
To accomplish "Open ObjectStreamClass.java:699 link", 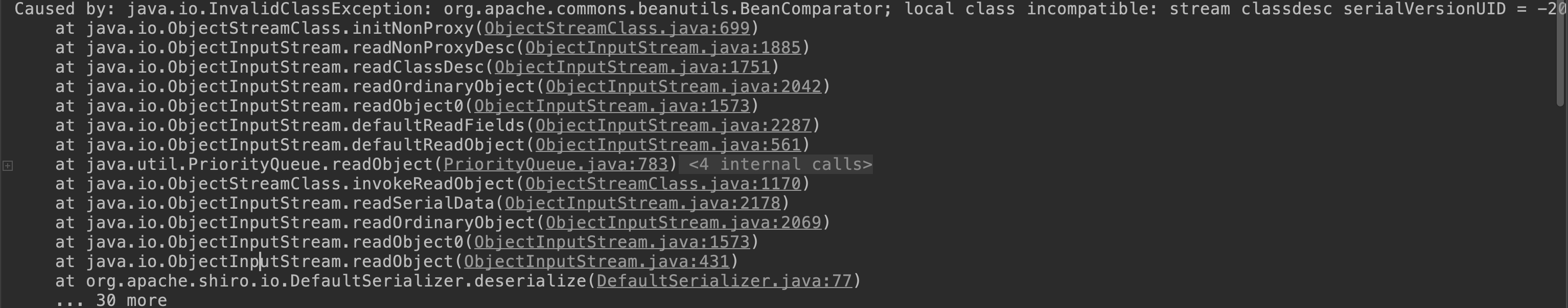I will coord(616,28).
